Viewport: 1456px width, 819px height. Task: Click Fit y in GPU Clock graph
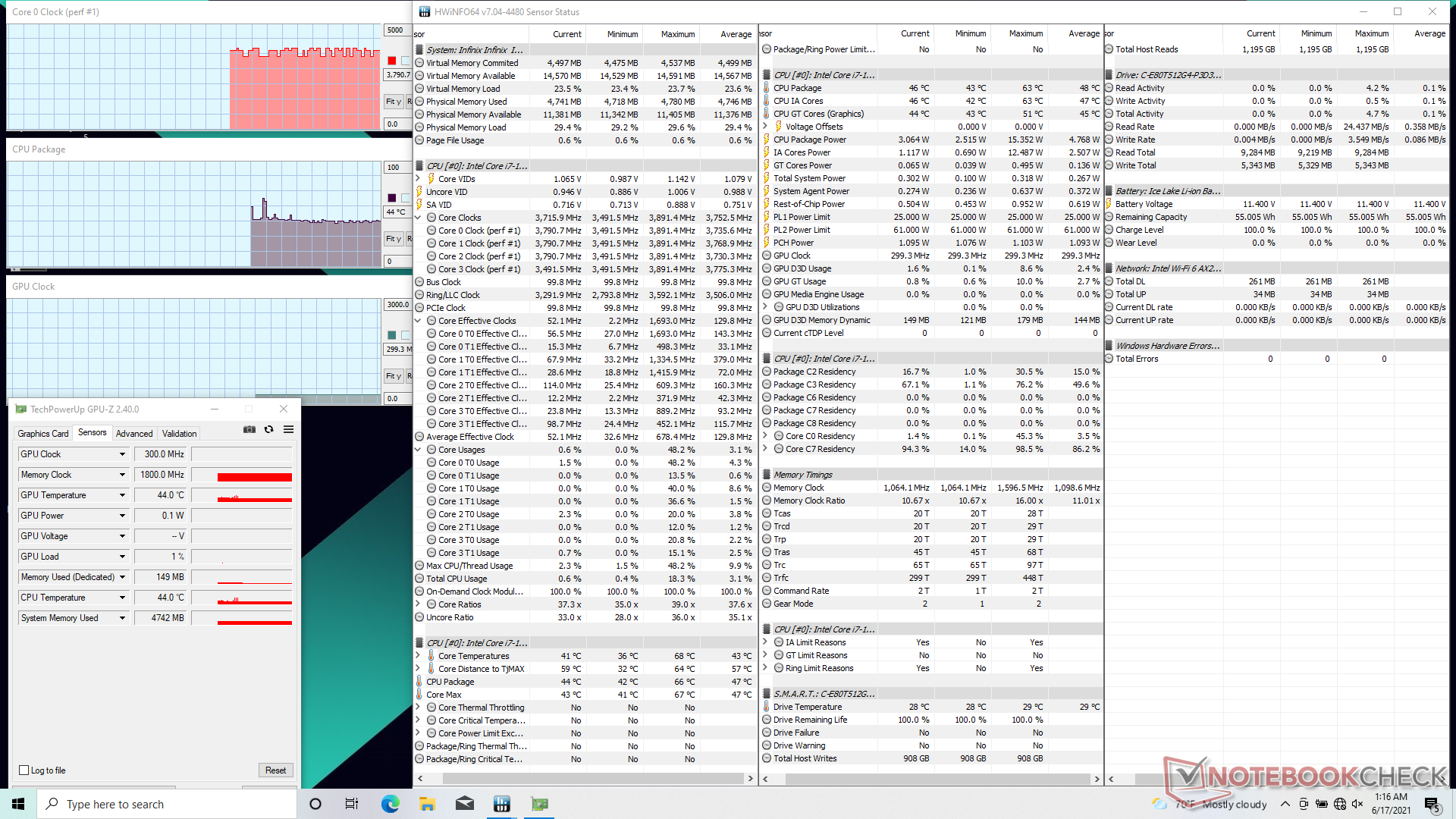point(394,376)
